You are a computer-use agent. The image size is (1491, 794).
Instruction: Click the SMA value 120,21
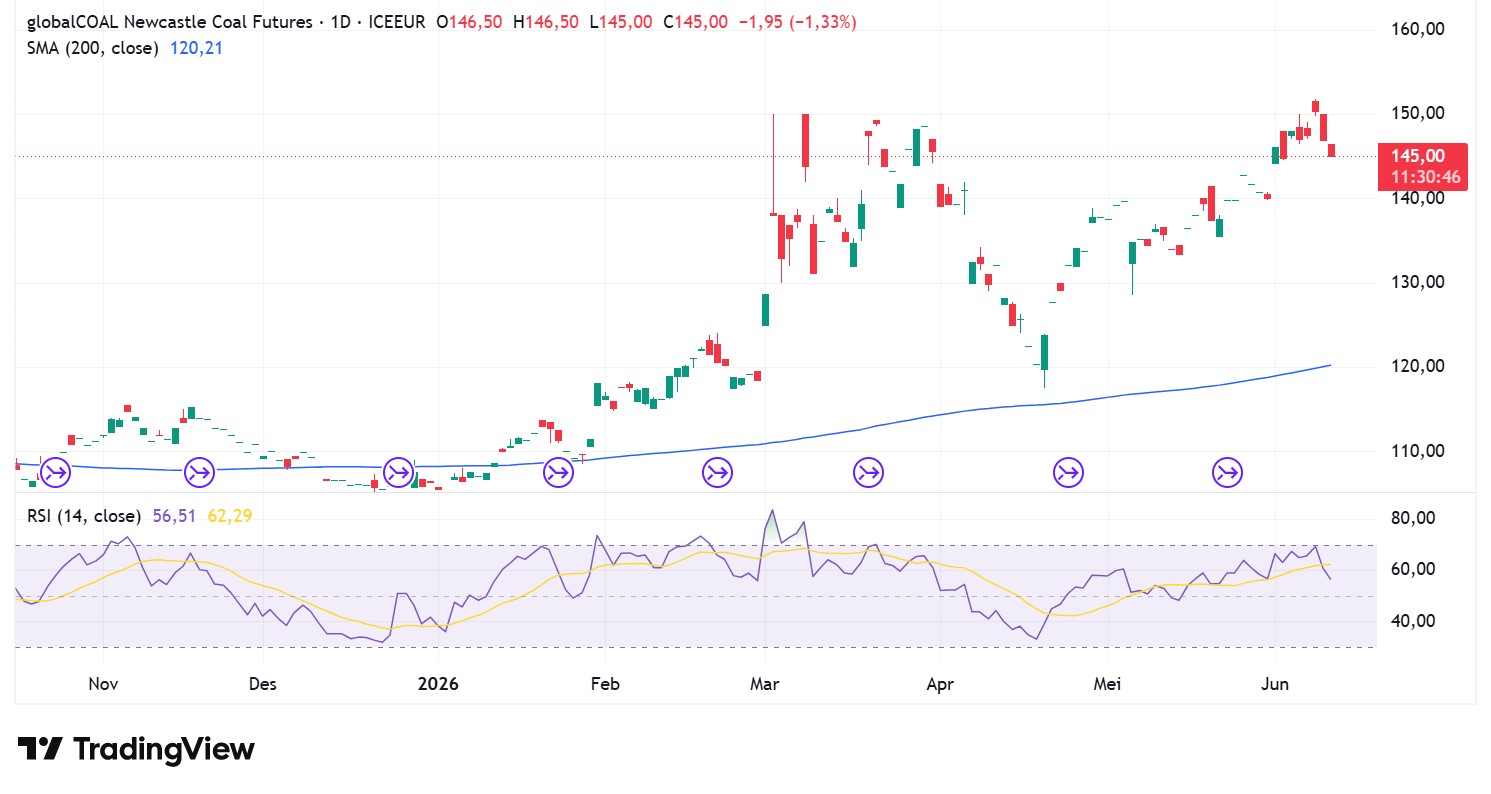[195, 47]
